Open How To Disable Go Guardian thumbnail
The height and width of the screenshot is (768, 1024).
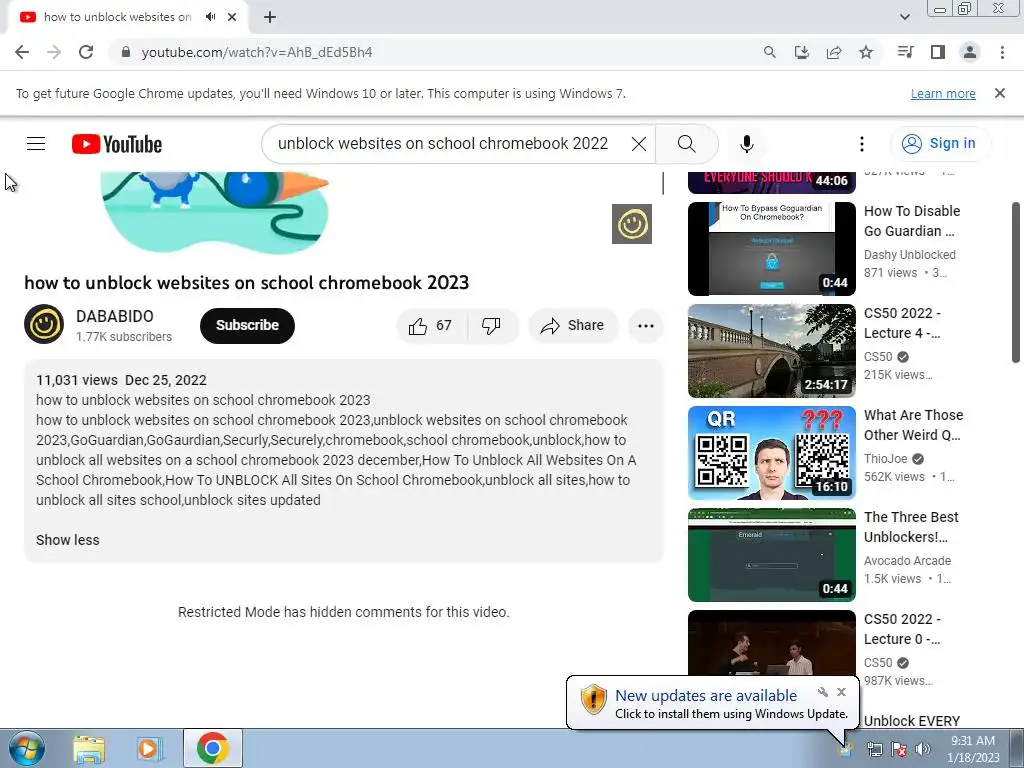772,249
